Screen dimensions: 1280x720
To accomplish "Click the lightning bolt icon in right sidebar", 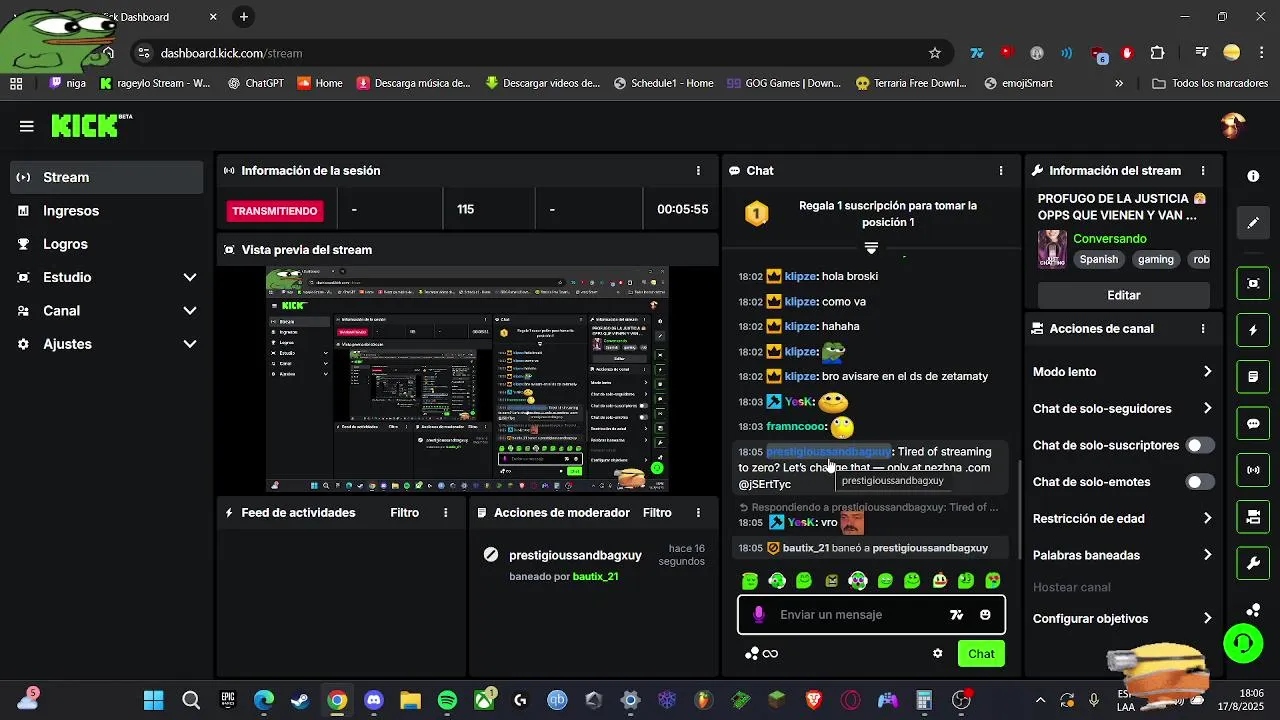I will click(x=1253, y=330).
